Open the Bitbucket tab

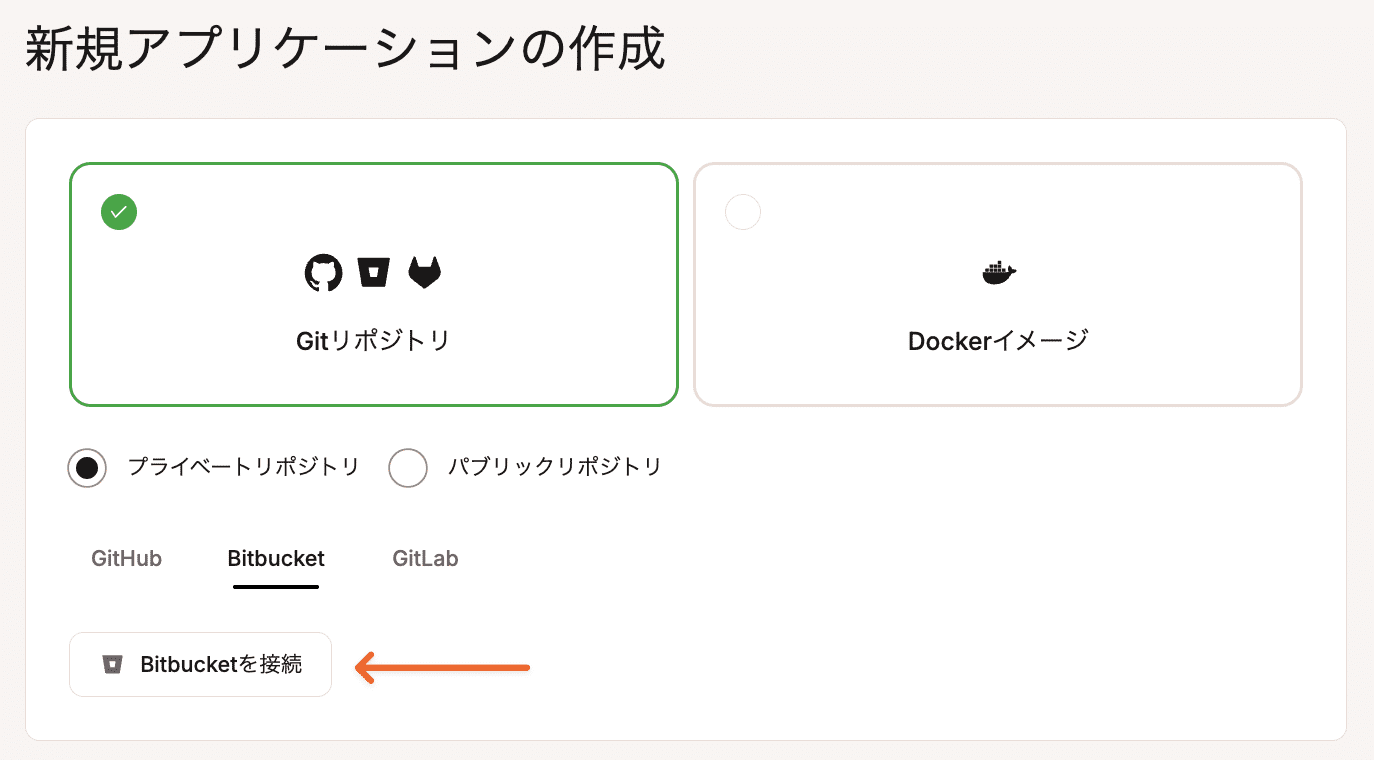click(x=276, y=559)
